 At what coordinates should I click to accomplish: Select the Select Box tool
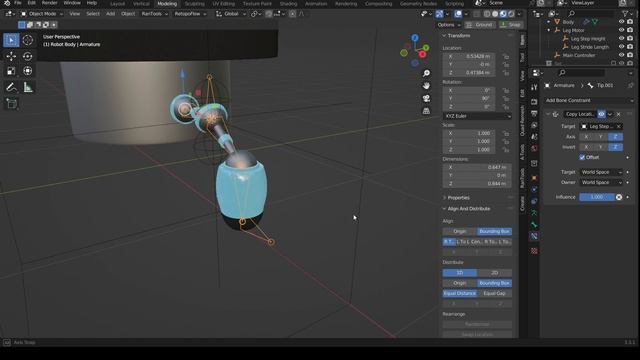tap(11, 40)
